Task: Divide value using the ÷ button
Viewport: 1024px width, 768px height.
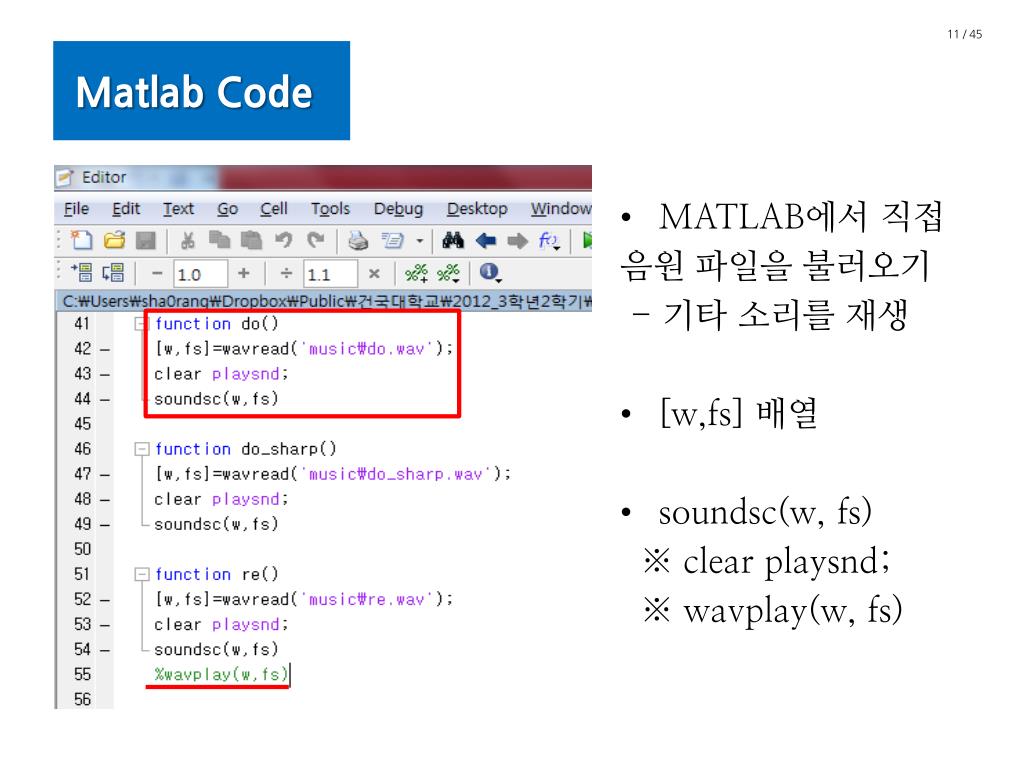Action: (286, 273)
